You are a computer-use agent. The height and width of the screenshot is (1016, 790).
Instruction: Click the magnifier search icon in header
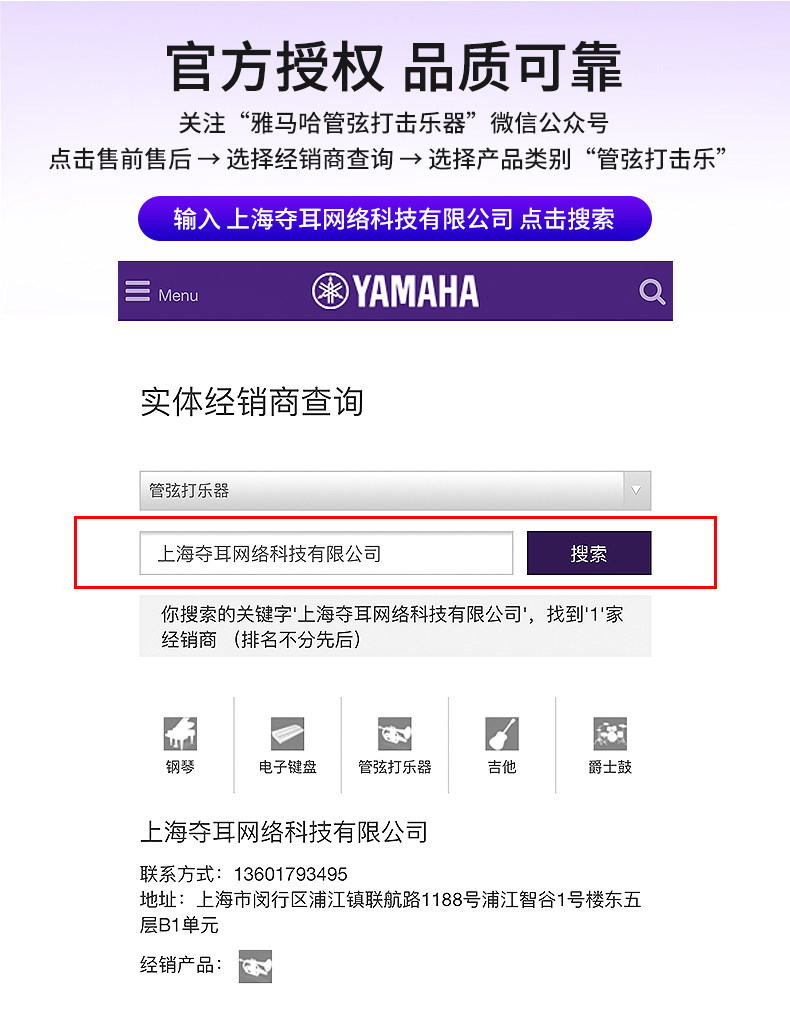[x=652, y=292]
